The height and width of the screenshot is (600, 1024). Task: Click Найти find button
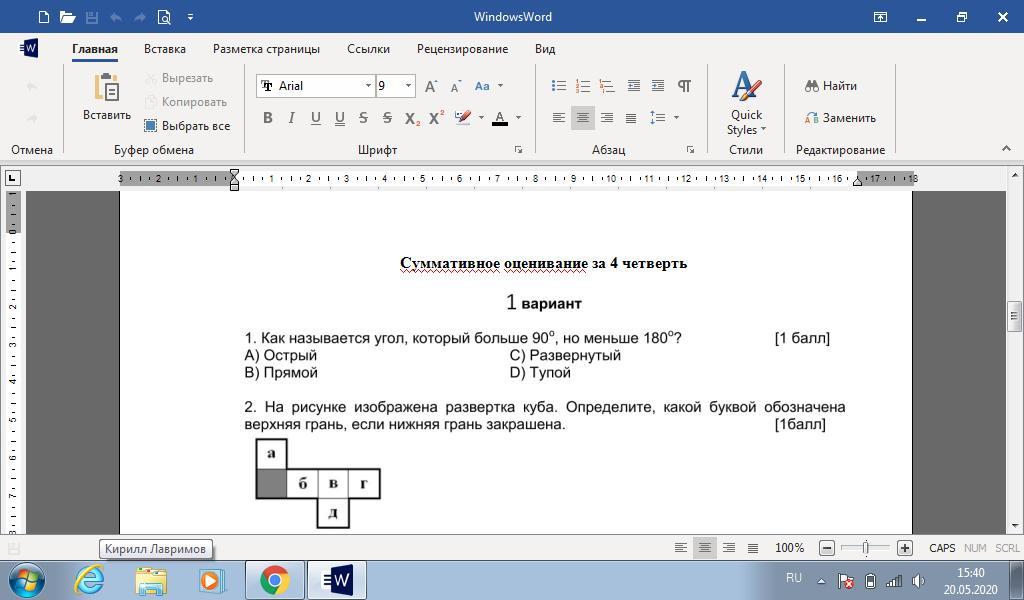point(831,86)
